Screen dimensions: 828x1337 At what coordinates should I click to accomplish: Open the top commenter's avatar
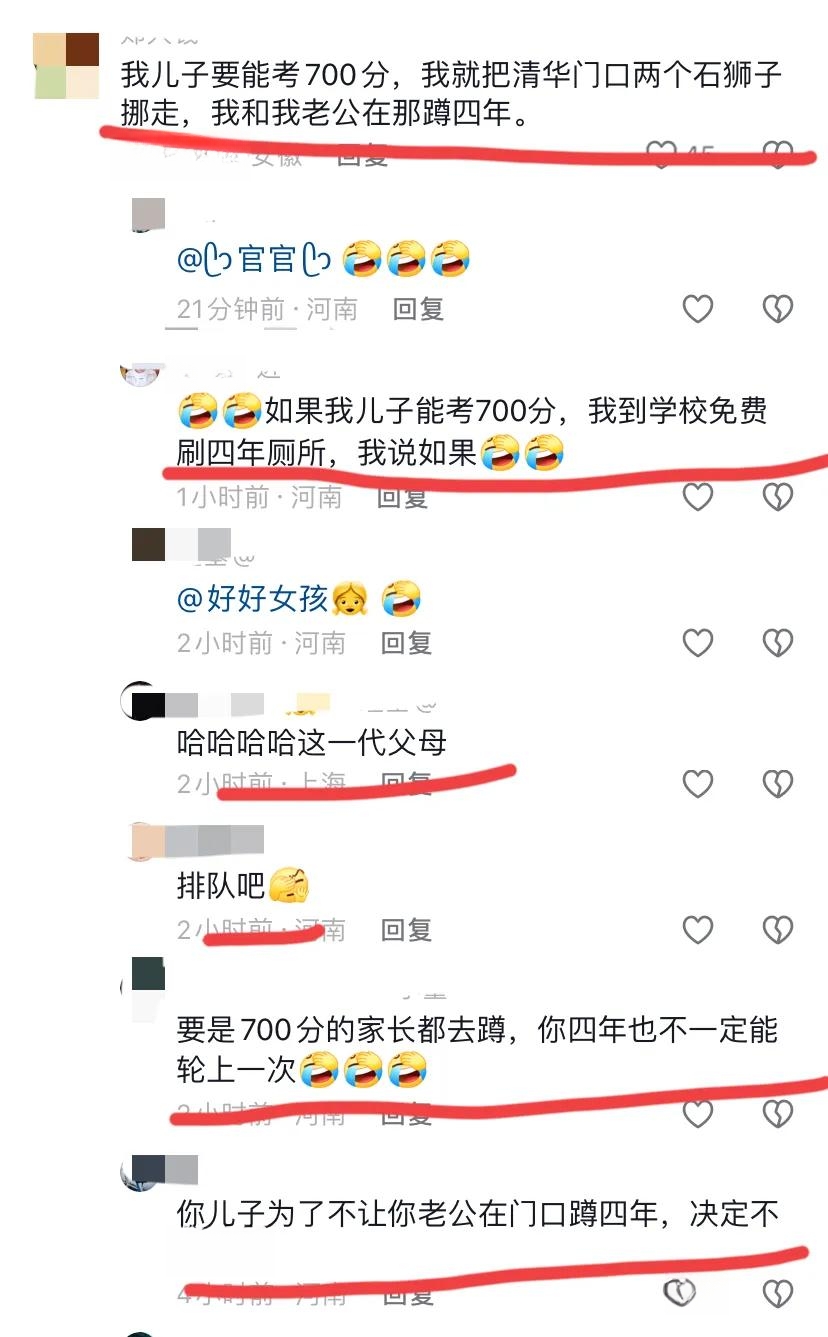pos(66,65)
